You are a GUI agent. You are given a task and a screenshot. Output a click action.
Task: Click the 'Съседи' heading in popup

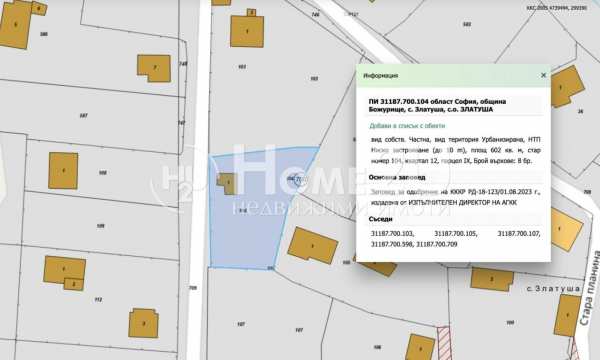coord(380,219)
